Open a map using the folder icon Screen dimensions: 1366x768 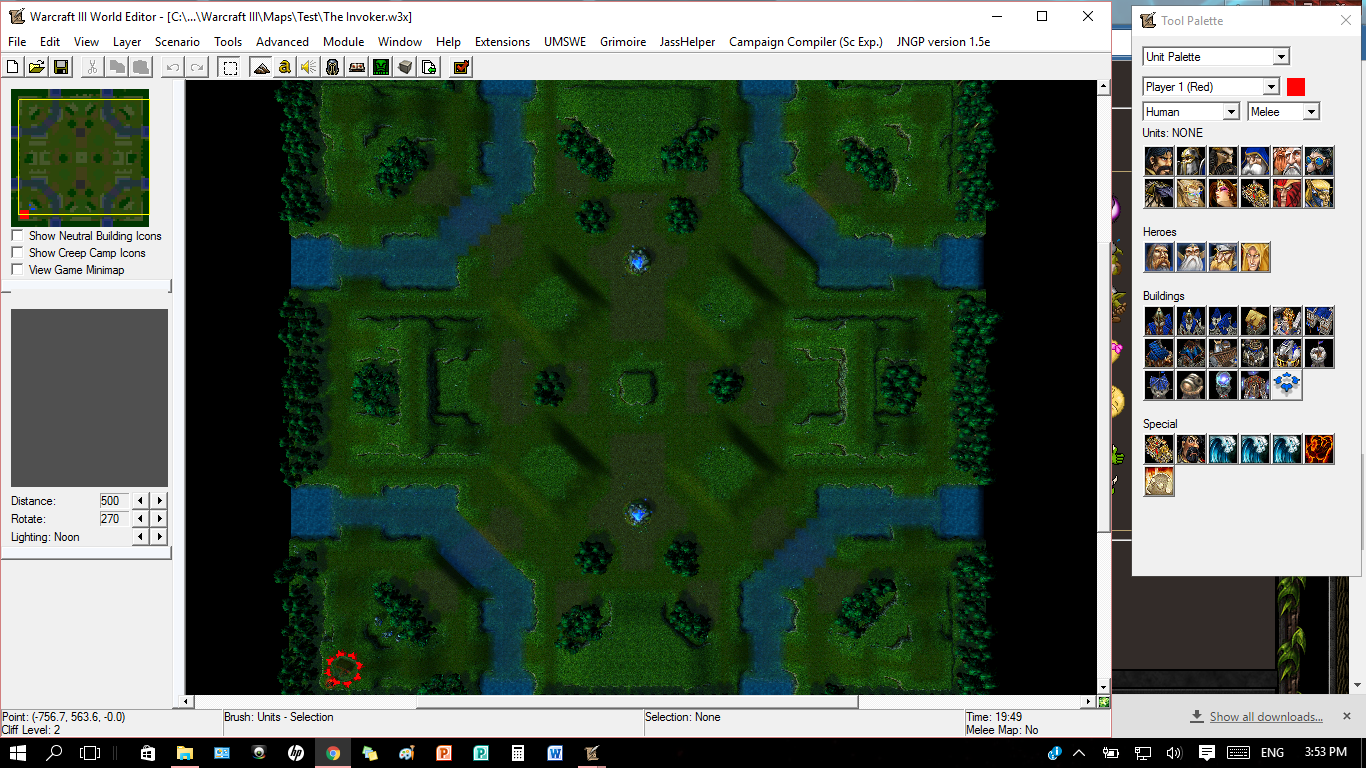pos(36,67)
